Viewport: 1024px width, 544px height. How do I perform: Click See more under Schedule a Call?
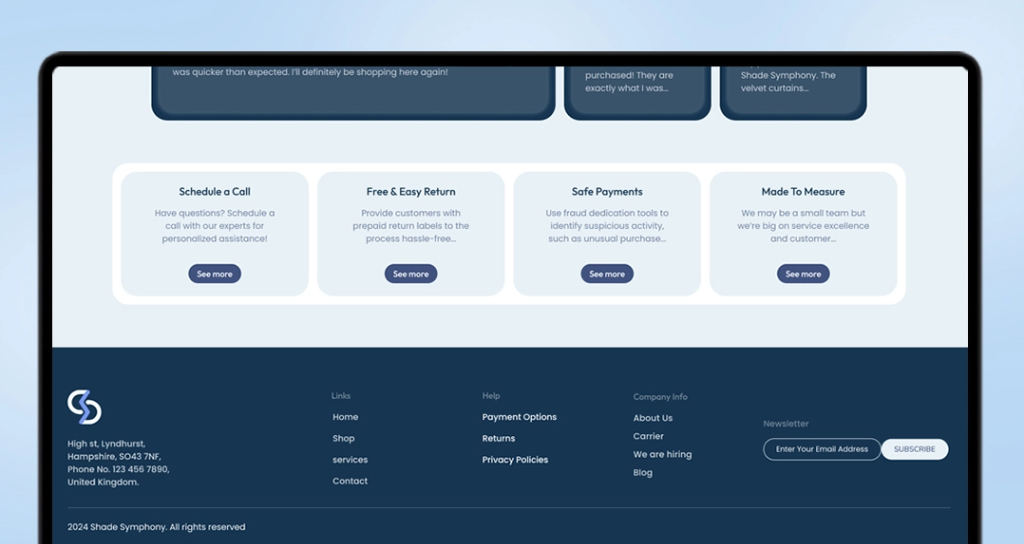pos(215,274)
